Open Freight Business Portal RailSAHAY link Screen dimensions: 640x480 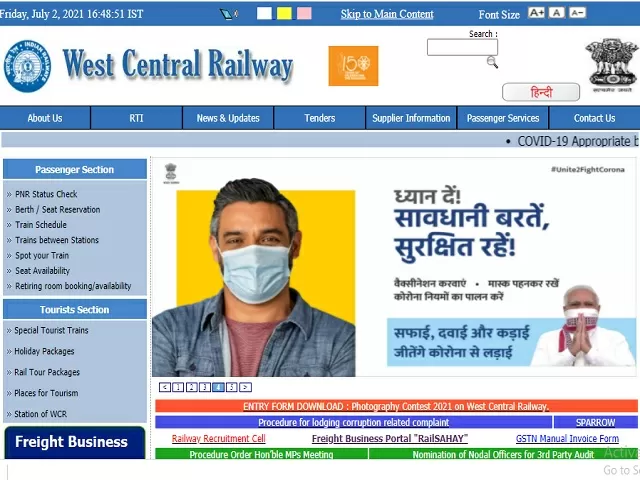[390, 439]
